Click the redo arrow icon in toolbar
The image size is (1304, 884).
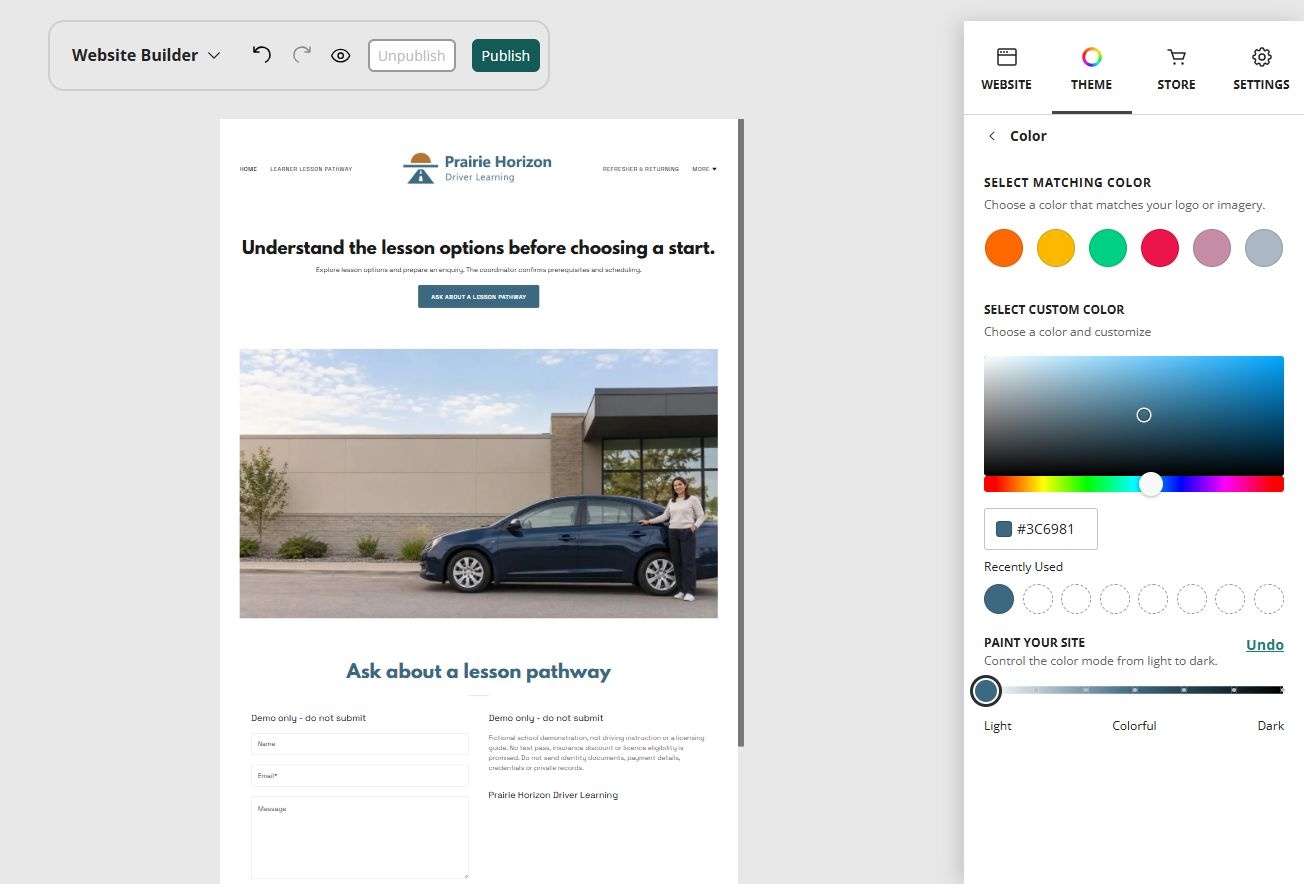point(301,54)
